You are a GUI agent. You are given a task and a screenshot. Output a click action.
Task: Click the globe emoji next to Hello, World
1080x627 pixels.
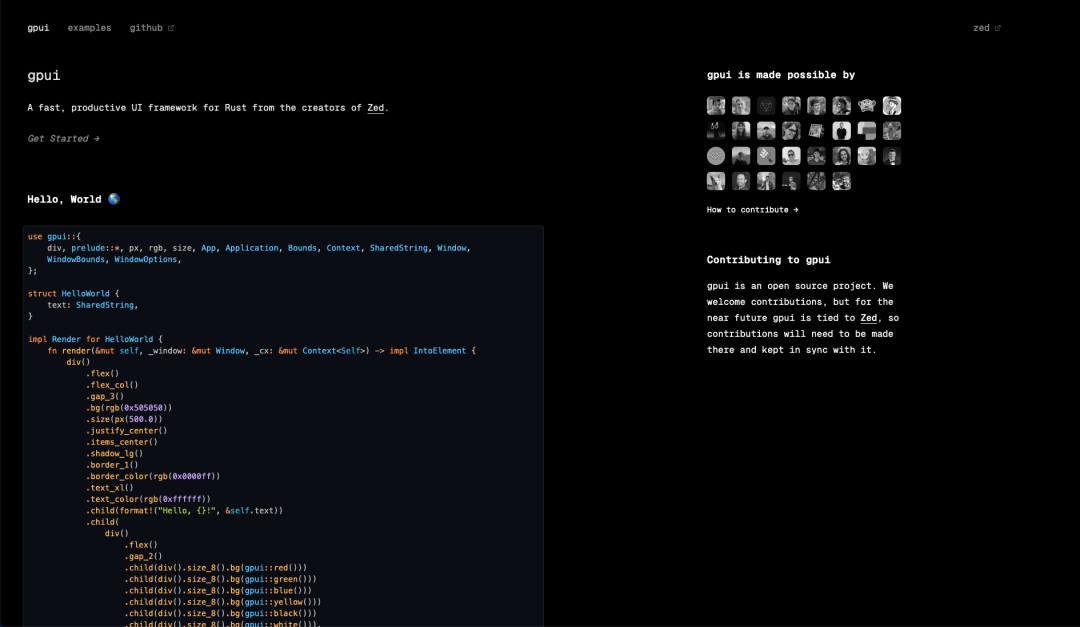point(114,198)
